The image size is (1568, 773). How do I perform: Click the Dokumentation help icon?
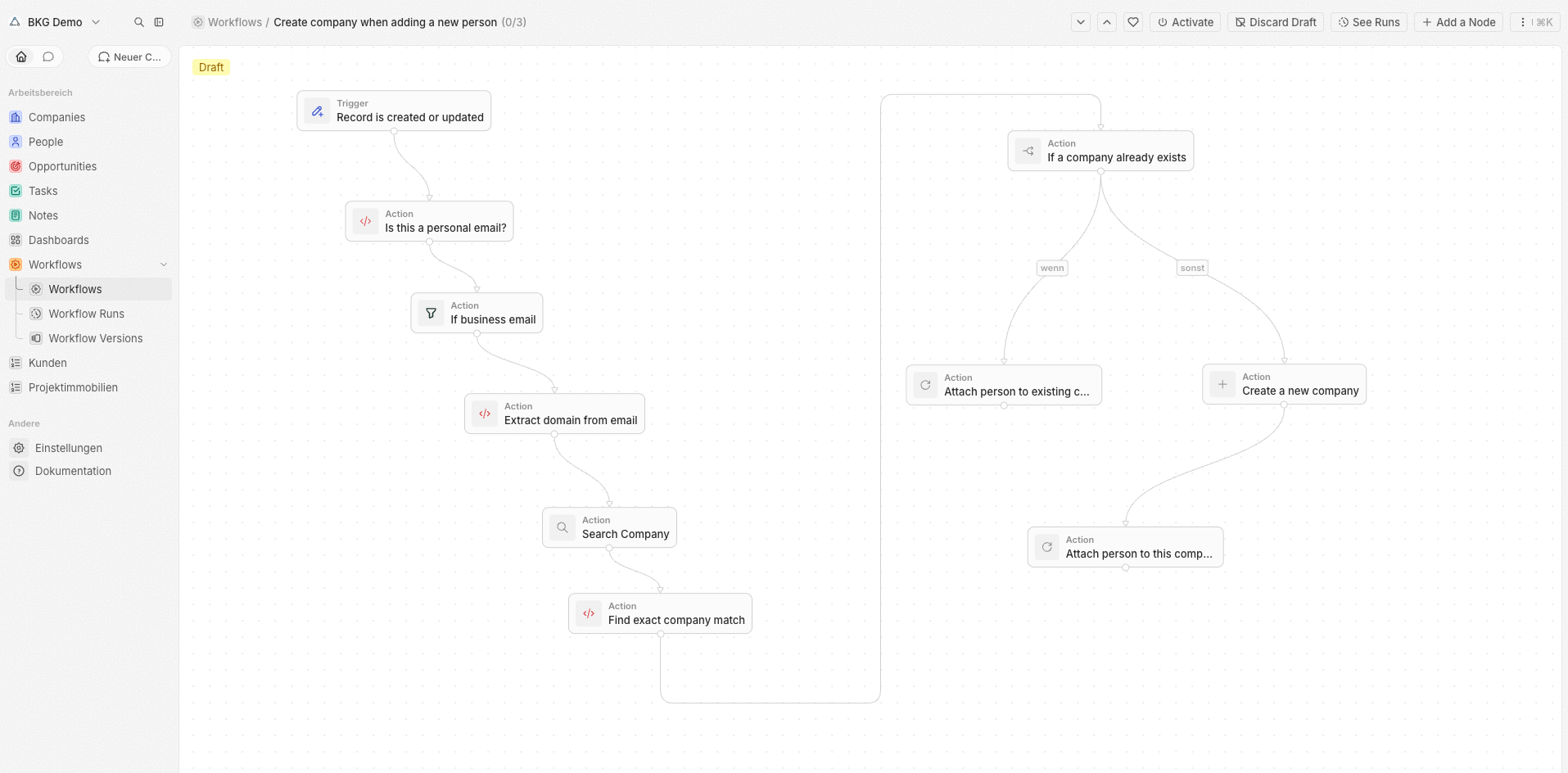point(19,471)
